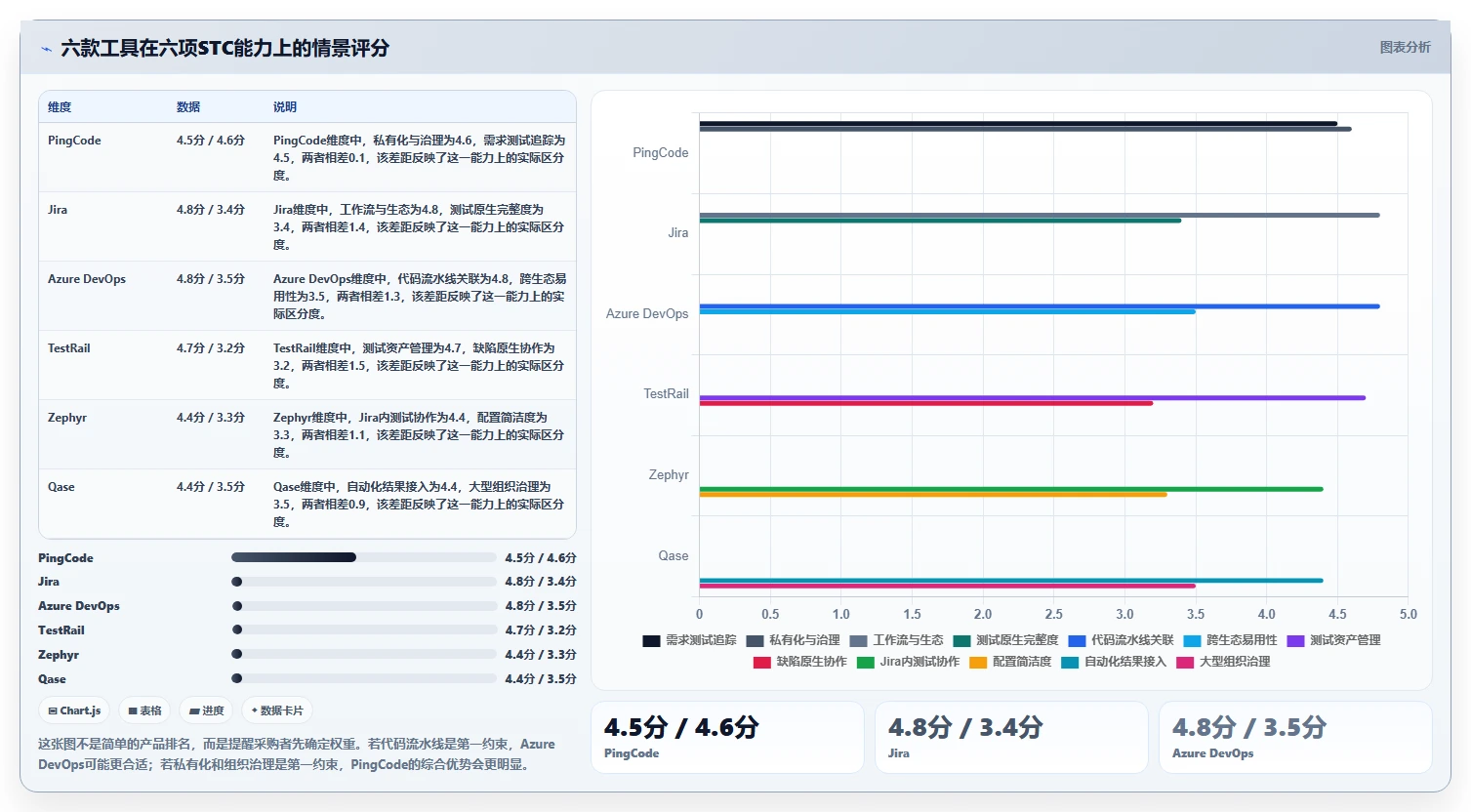Image resolution: width=1471 pixels, height=812 pixels.
Task: Toggle the 缺陷原生协作 legend swatch
Action: (x=762, y=663)
